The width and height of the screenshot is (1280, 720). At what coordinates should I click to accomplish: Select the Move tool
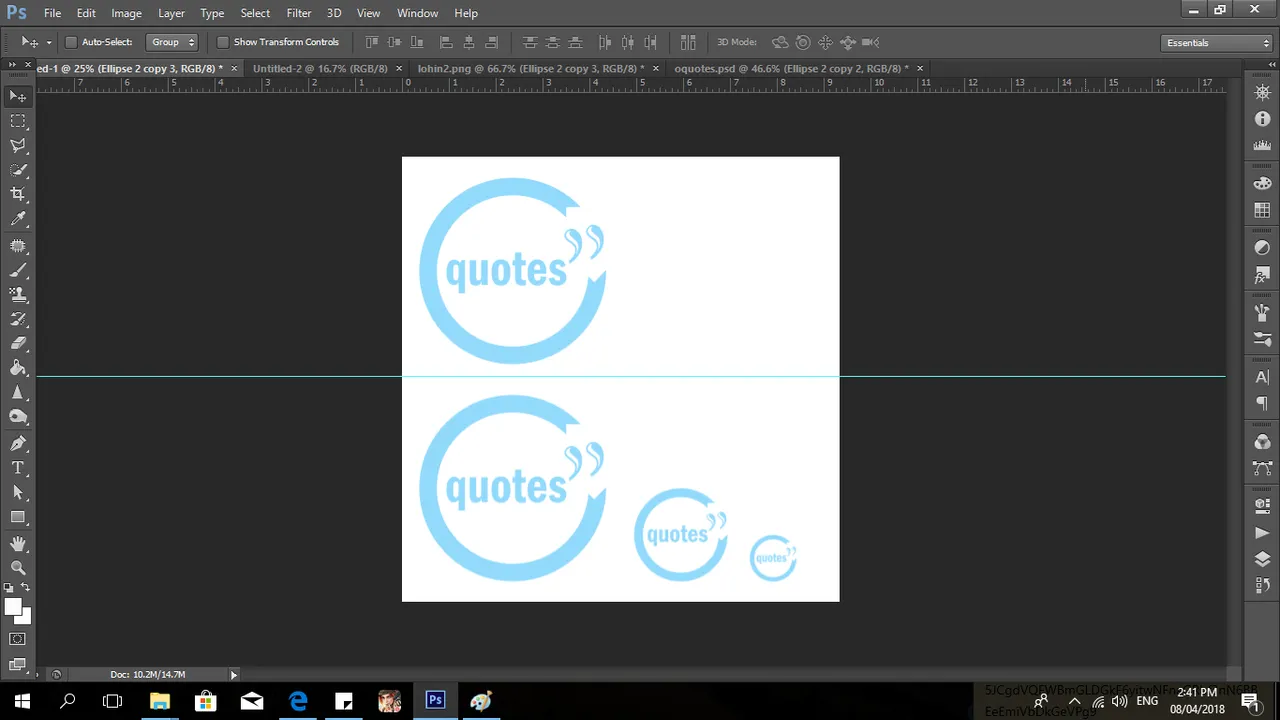click(18, 96)
